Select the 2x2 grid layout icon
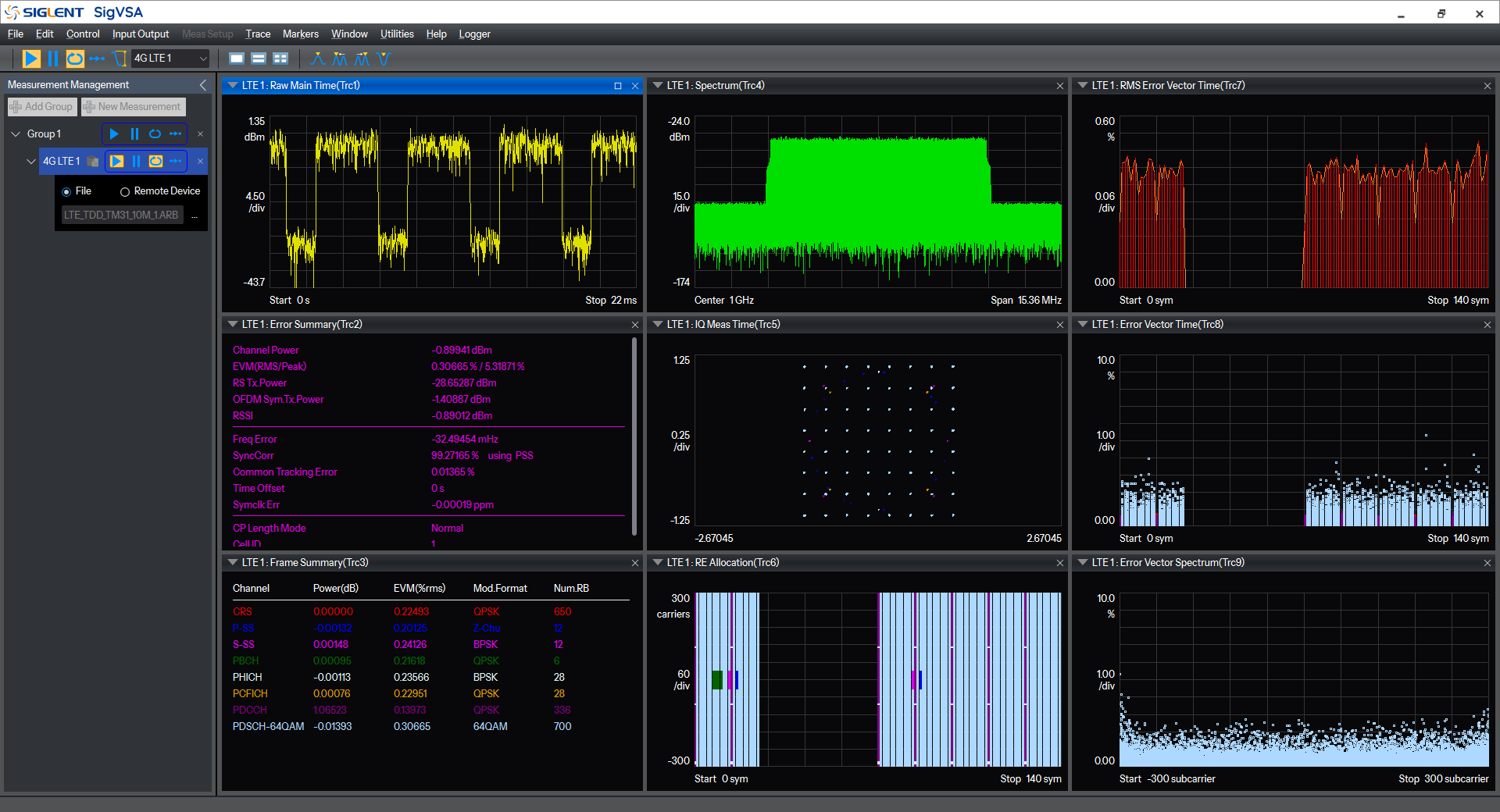The image size is (1500, 812). pos(280,59)
